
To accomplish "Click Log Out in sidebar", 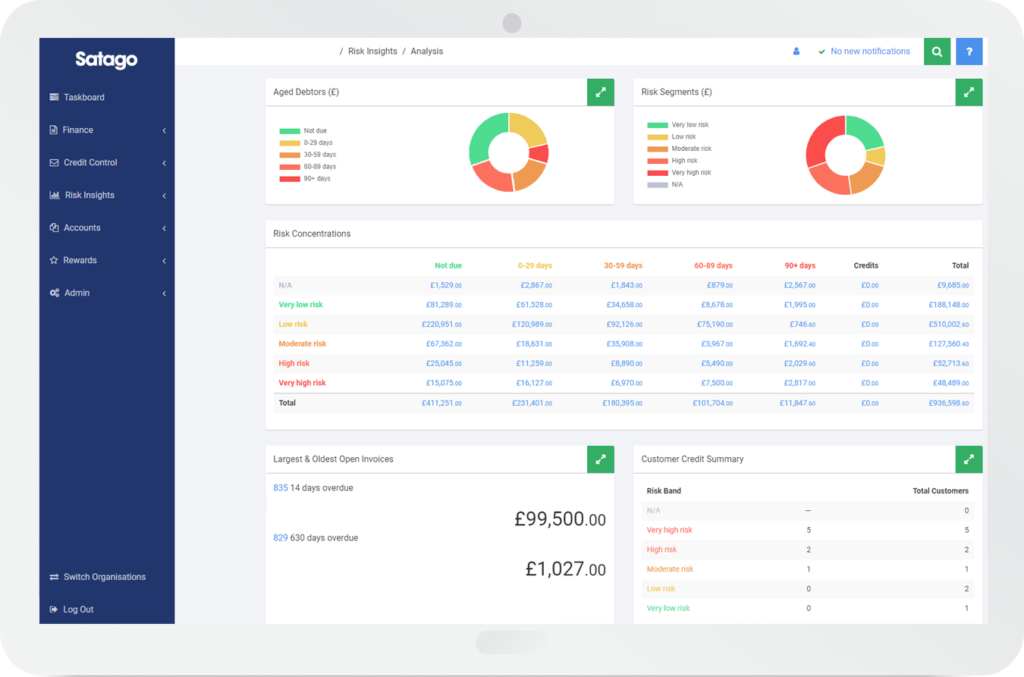I will tap(78, 609).
